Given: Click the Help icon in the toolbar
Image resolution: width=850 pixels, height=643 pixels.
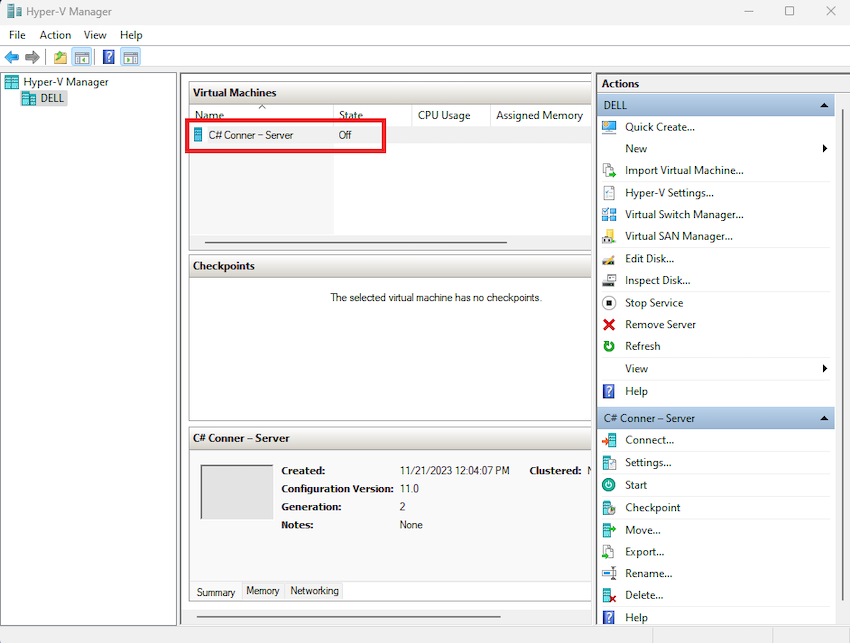Looking at the screenshot, I should (108, 57).
